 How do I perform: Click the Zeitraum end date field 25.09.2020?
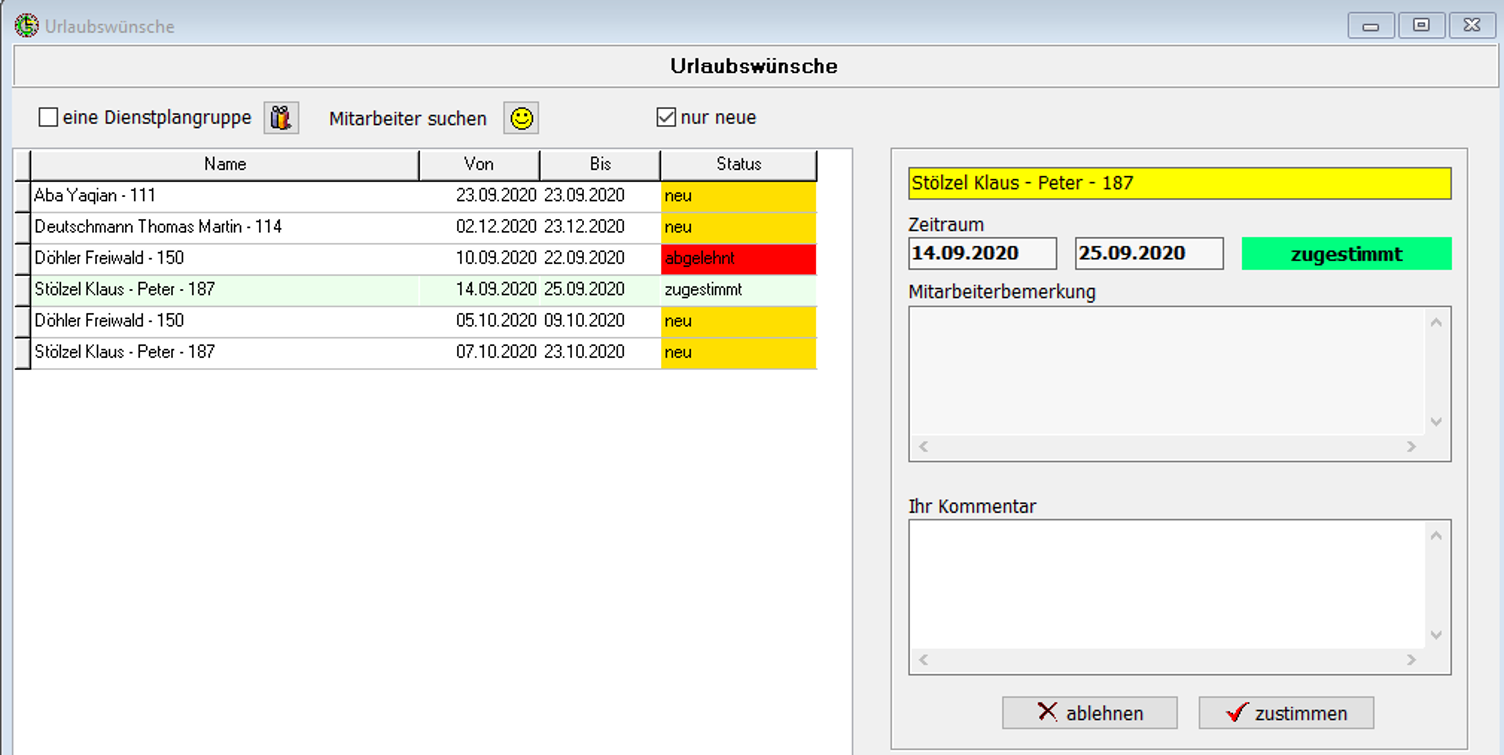(1149, 253)
